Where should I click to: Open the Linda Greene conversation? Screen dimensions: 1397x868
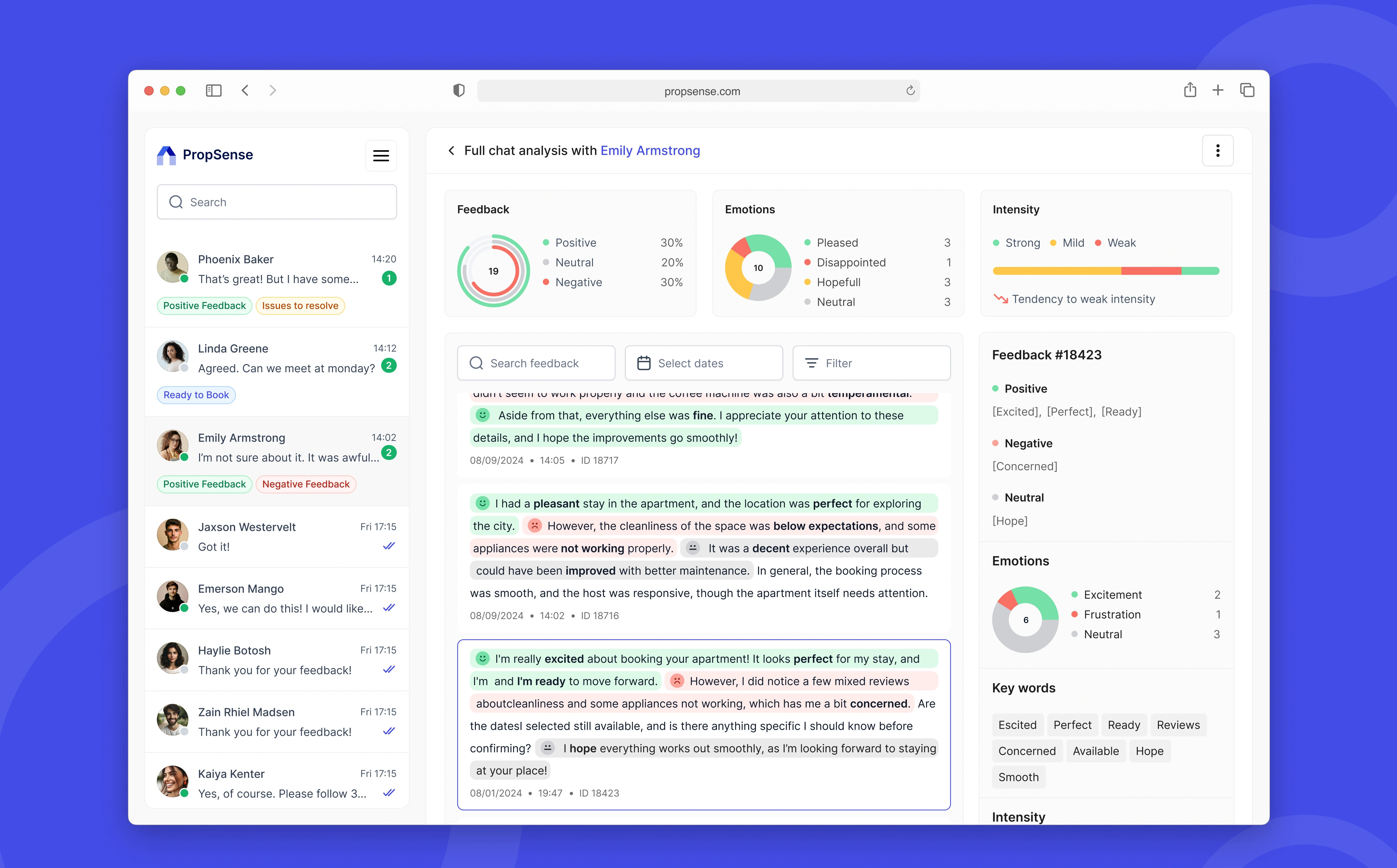point(277,371)
